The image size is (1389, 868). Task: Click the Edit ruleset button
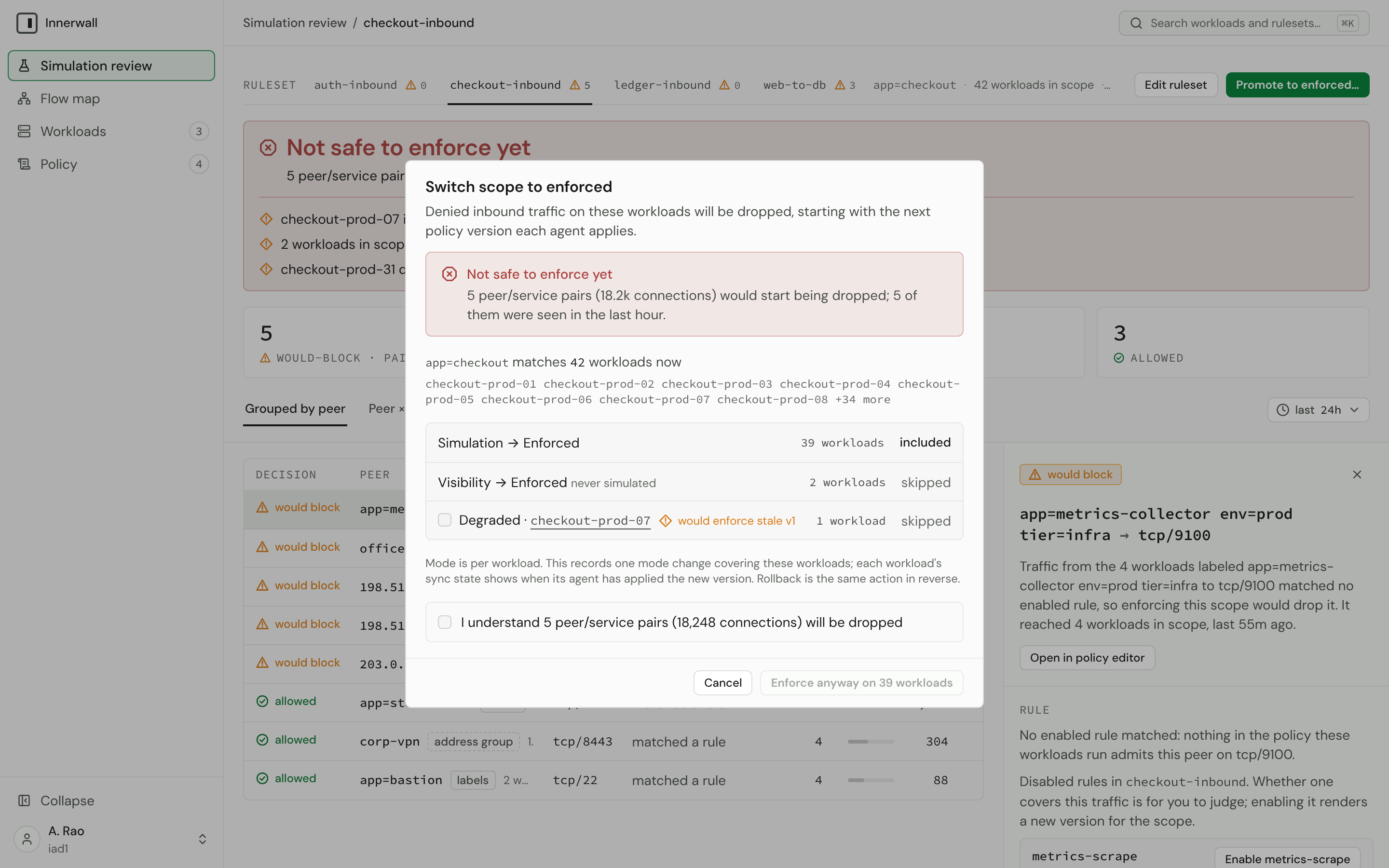[x=1175, y=85]
